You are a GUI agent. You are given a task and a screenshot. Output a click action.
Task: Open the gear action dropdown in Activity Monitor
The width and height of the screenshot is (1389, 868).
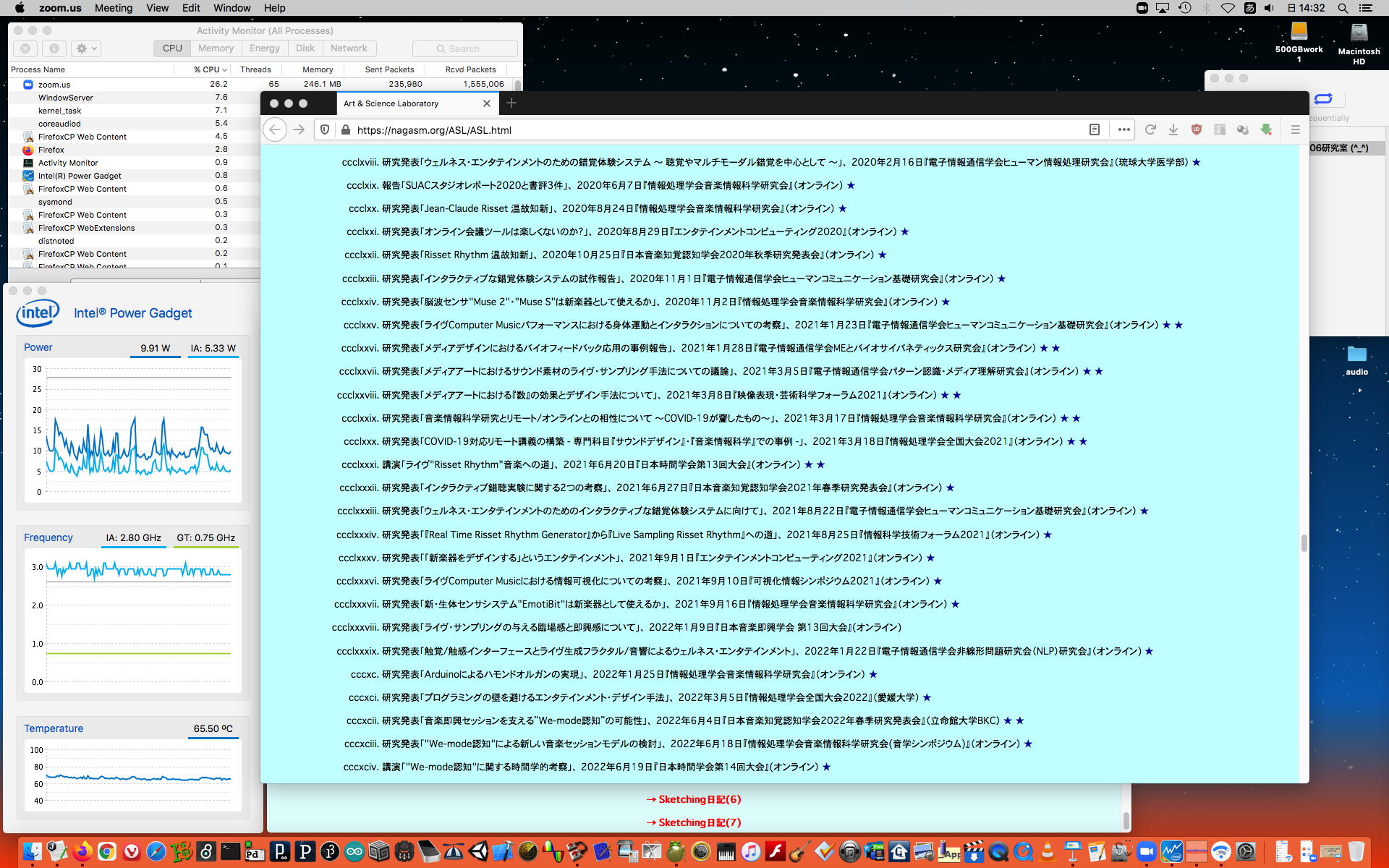pyautogui.click(x=87, y=48)
